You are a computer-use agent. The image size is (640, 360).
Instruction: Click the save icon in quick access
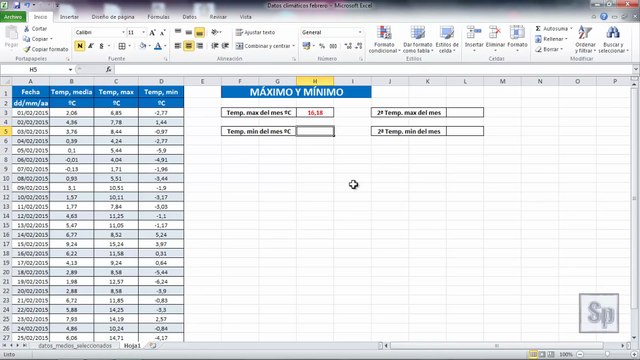pos(17,5)
